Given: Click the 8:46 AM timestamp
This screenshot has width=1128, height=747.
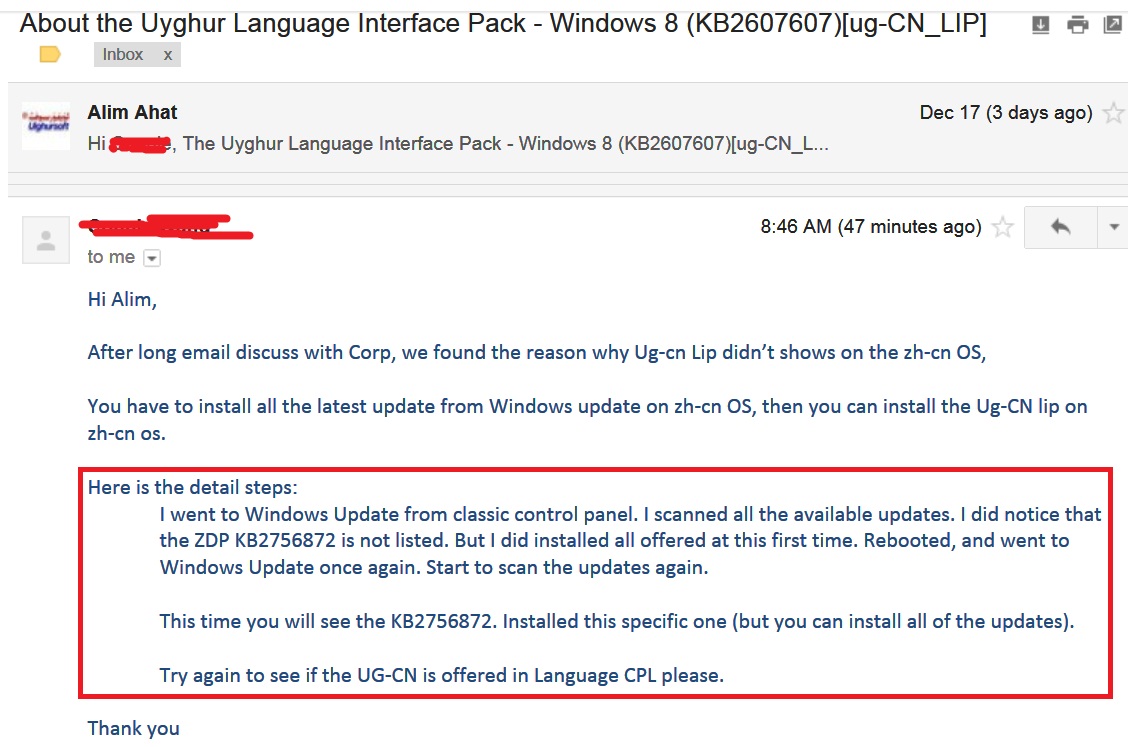Looking at the screenshot, I should (870, 227).
